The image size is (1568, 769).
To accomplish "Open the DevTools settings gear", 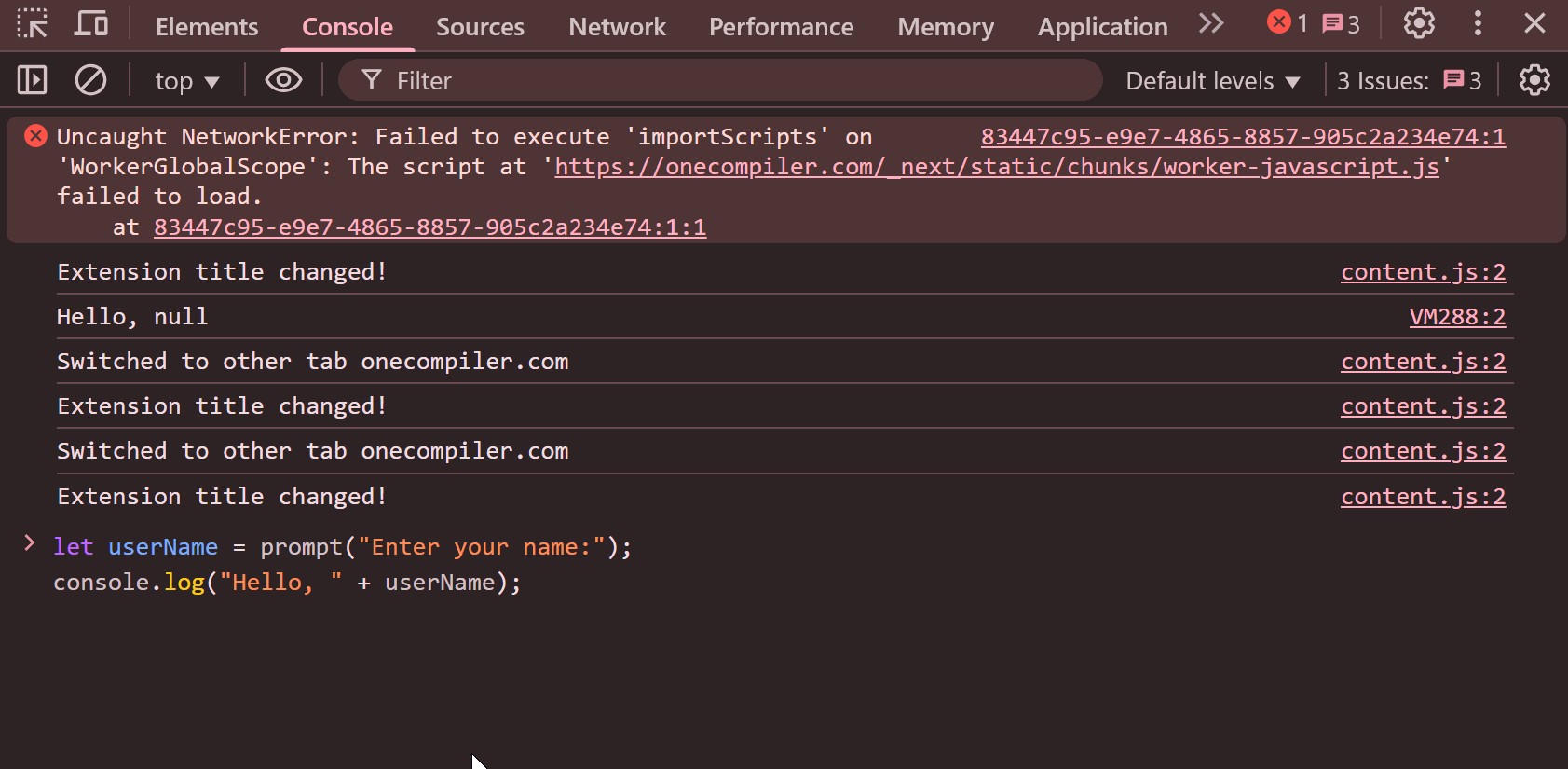I will (x=1418, y=24).
